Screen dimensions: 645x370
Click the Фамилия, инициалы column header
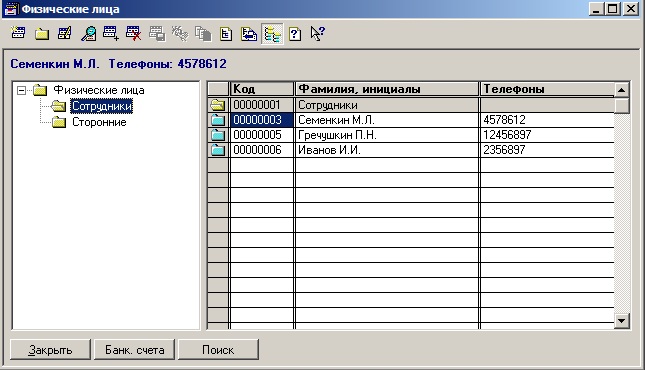387,89
